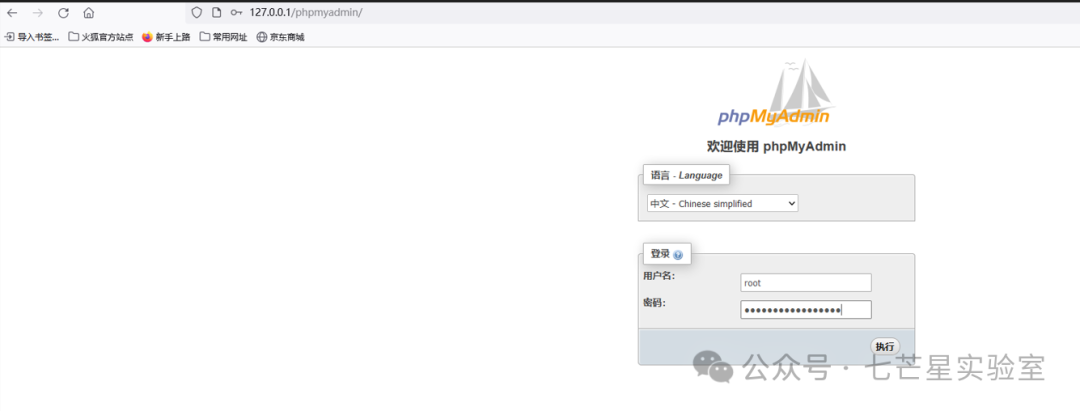The height and width of the screenshot is (411, 1080).
Task: Open the 导入书签 bookmark item
Action: [32, 37]
